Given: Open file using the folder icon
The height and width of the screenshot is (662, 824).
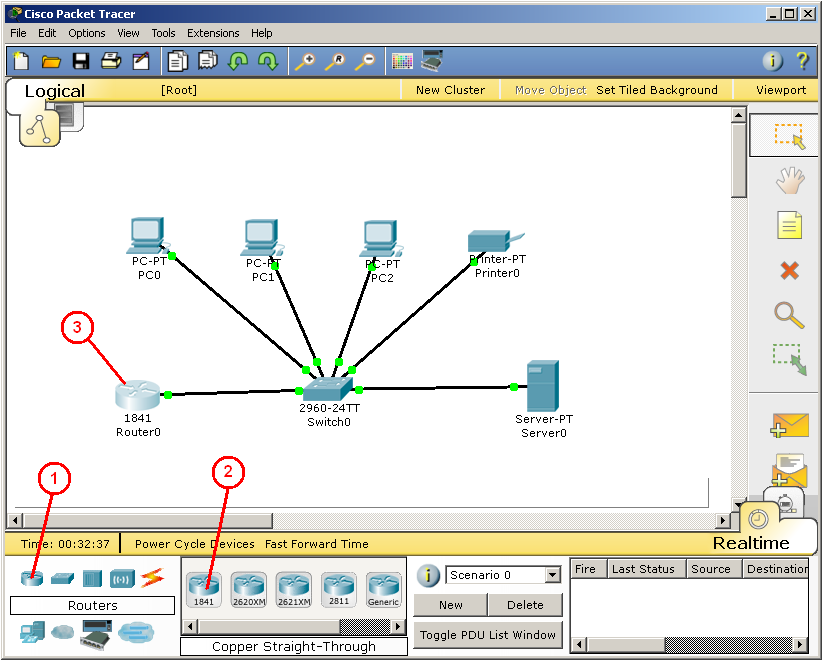Looking at the screenshot, I should click(51, 61).
